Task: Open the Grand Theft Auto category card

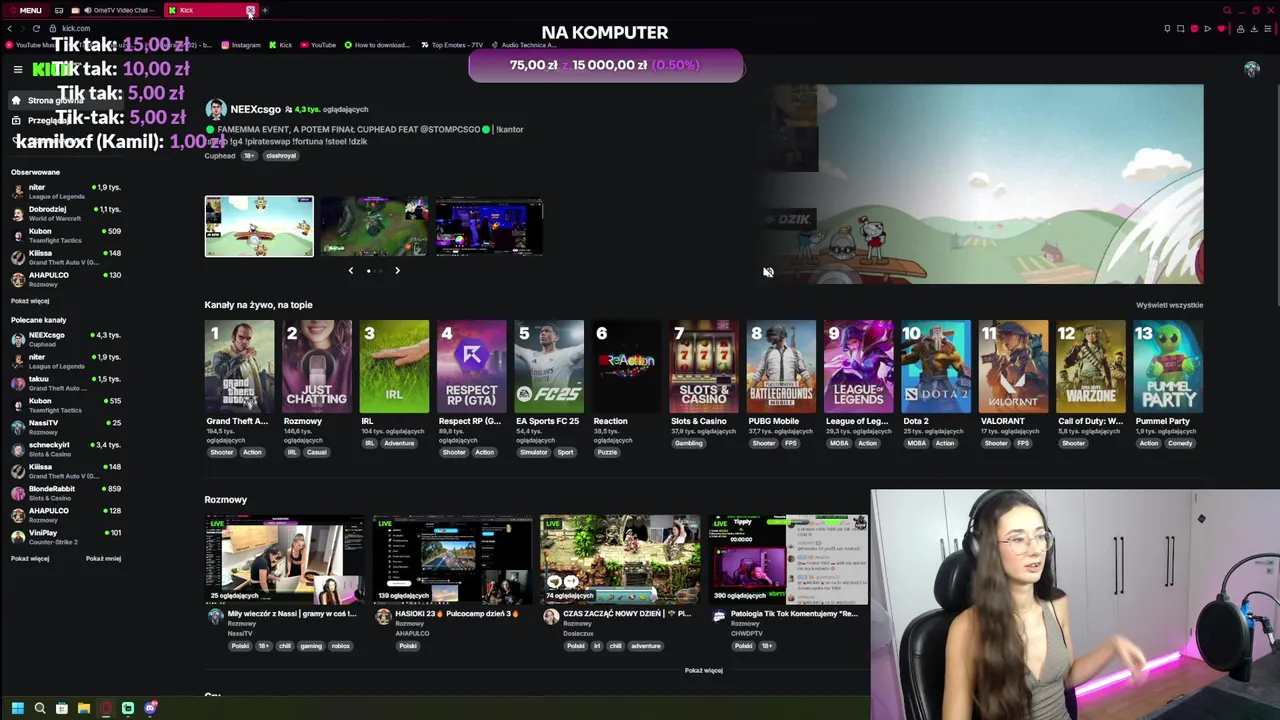Action: tap(239, 366)
